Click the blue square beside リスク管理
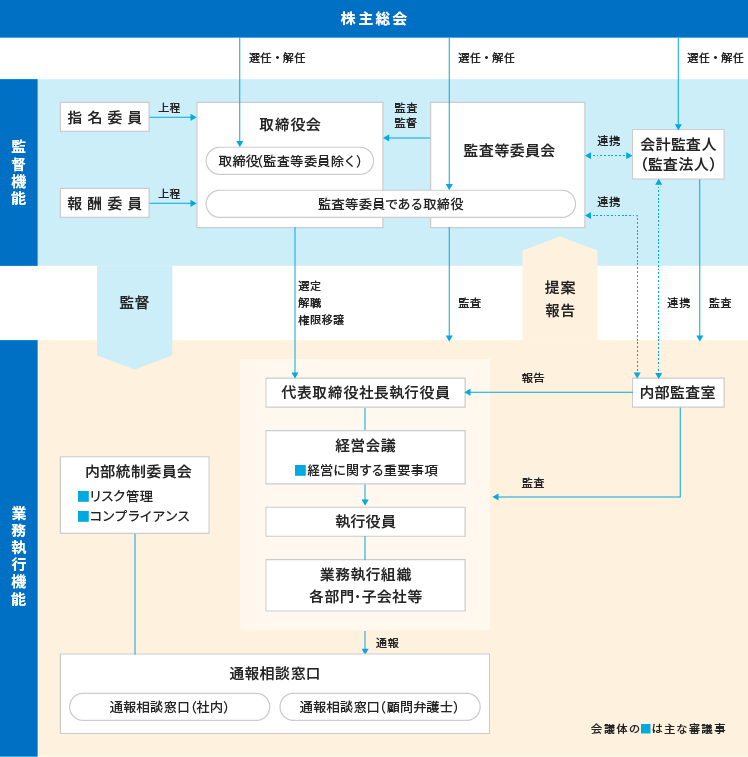 click(x=83, y=497)
